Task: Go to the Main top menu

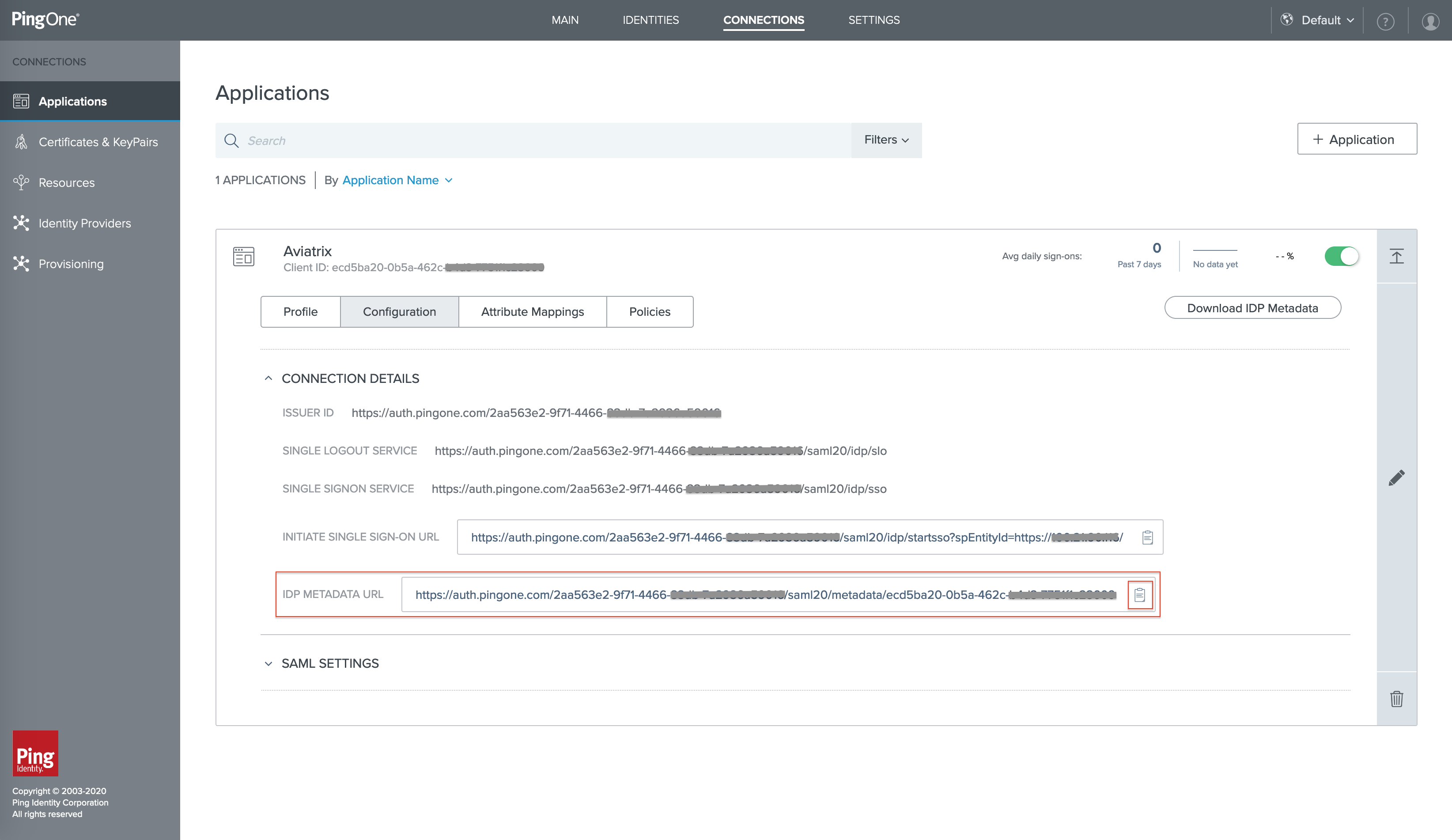Action: [x=565, y=20]
